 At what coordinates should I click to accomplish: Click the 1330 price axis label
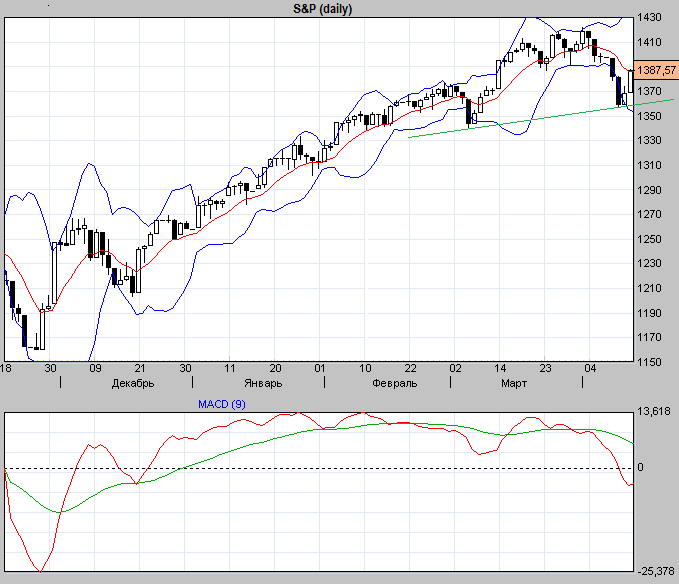[x=649, y=140]
